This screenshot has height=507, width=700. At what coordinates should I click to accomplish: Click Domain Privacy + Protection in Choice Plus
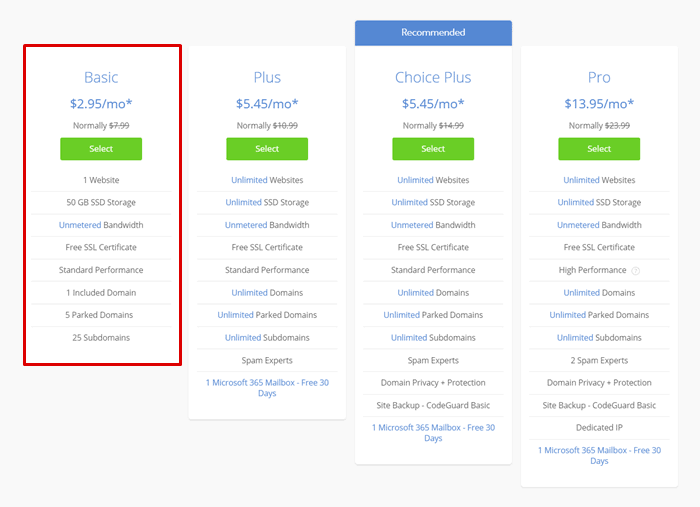tap(433, 382)
